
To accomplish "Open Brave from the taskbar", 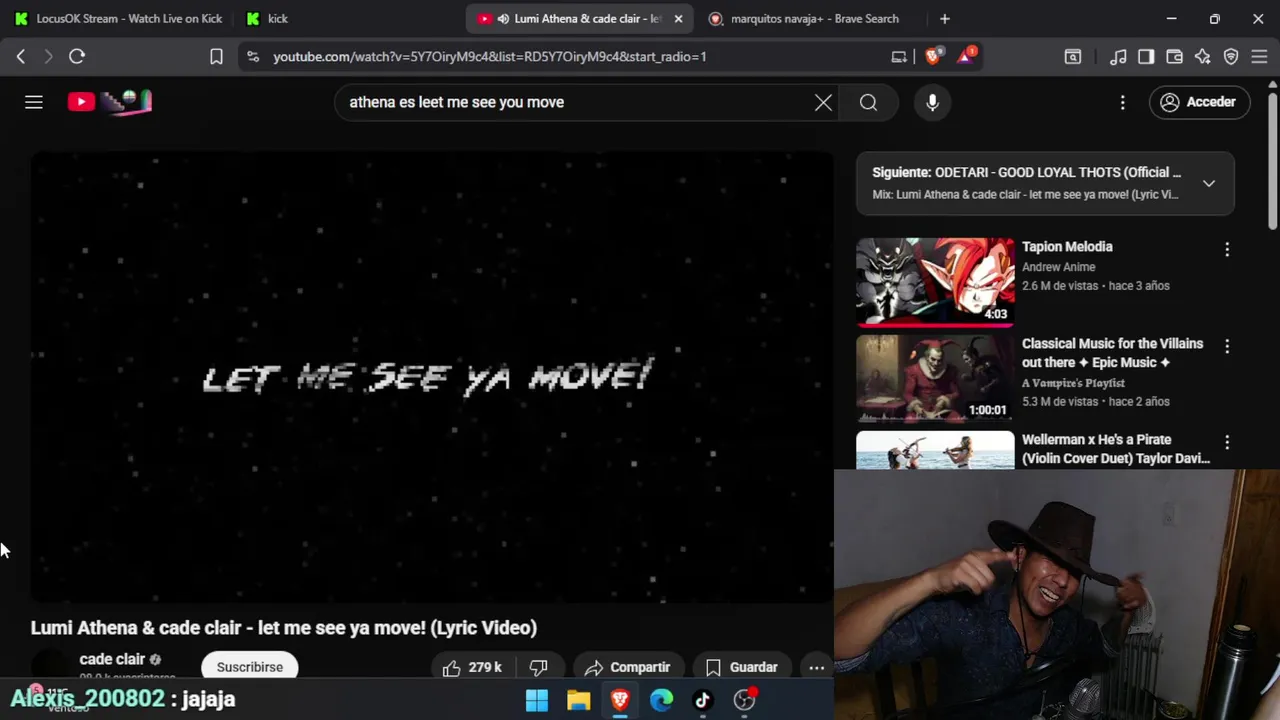I will click(620, 700).
